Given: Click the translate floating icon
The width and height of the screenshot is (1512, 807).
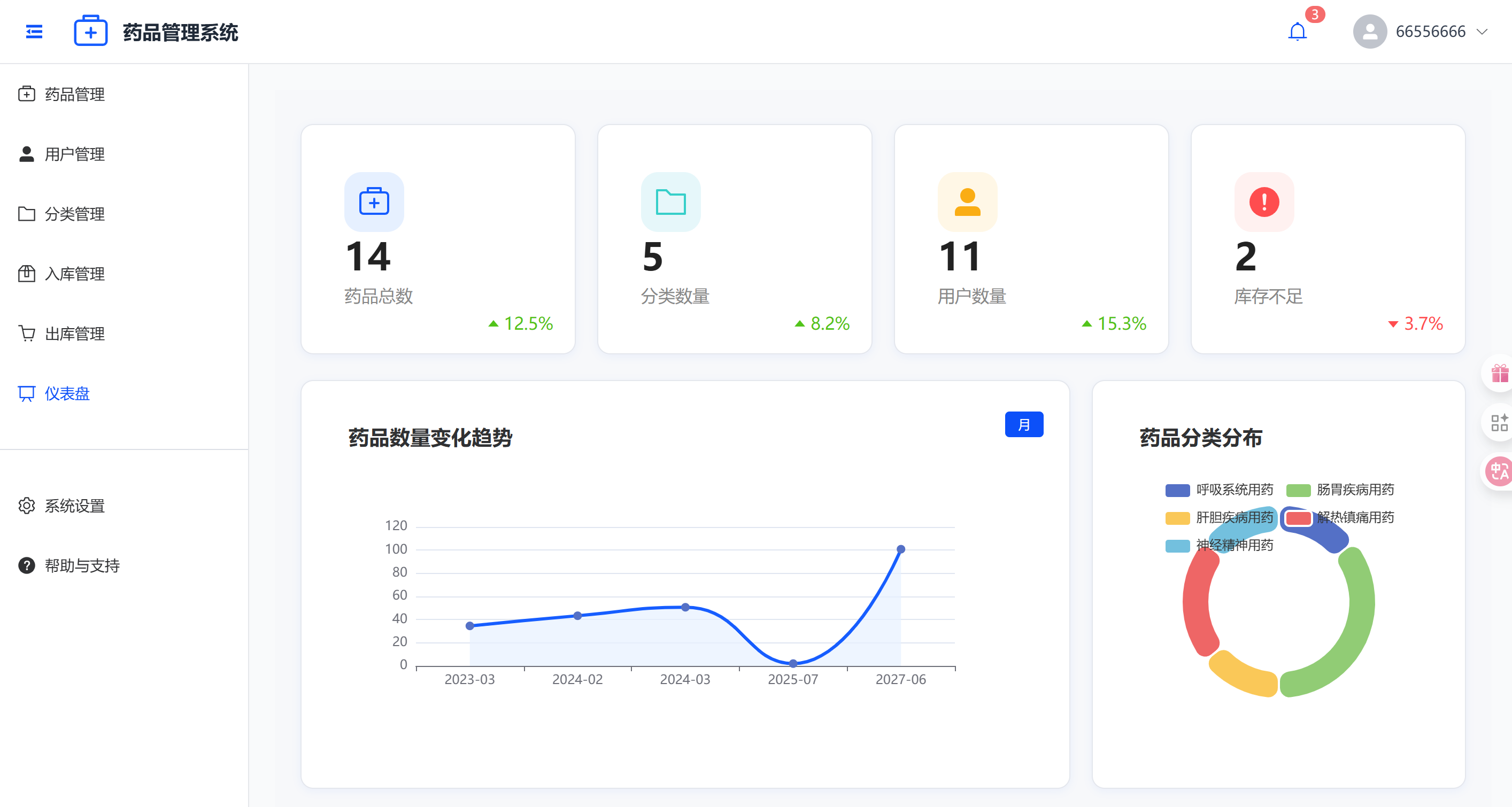Looking at the screenshot, I should [x=1499, y=471].
